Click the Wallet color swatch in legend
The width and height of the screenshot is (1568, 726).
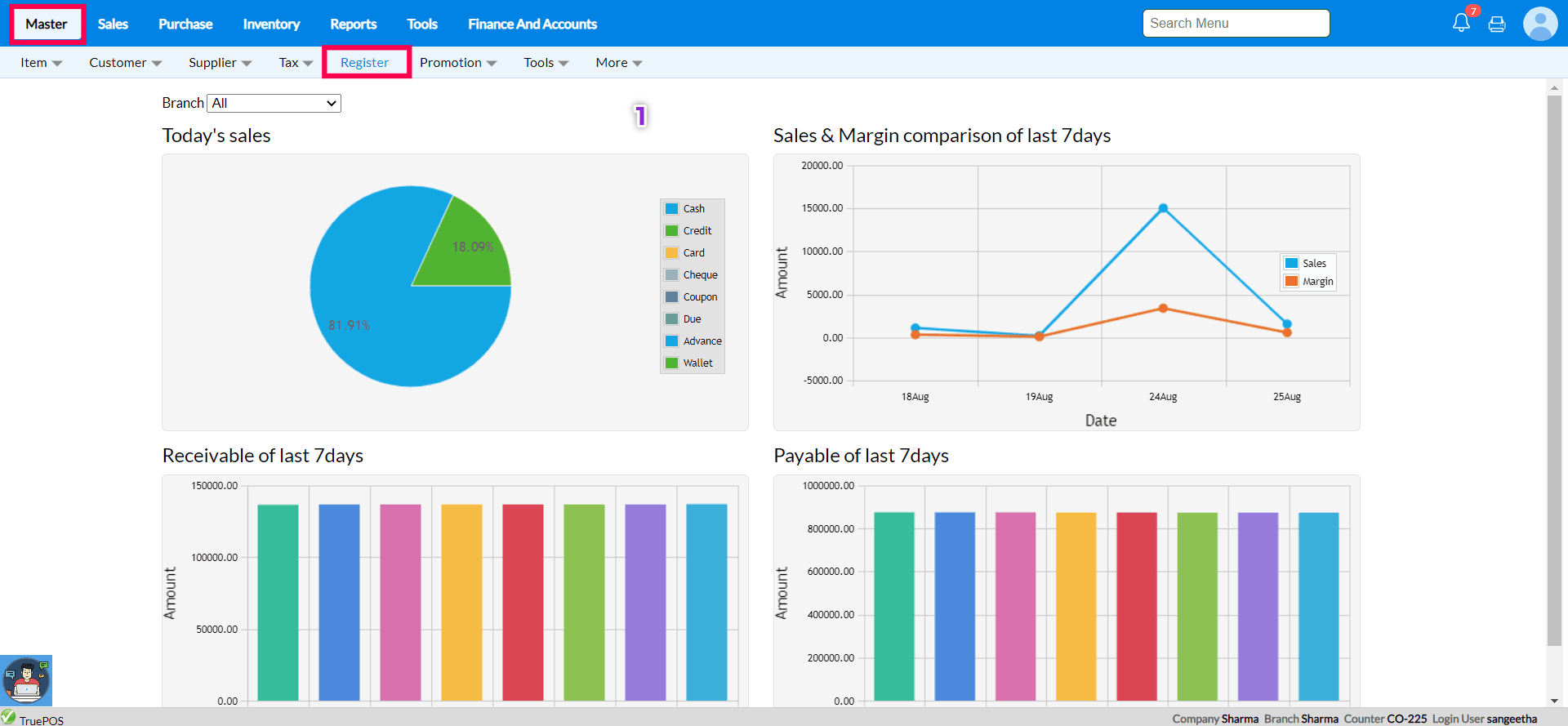[x=671, y=363]
